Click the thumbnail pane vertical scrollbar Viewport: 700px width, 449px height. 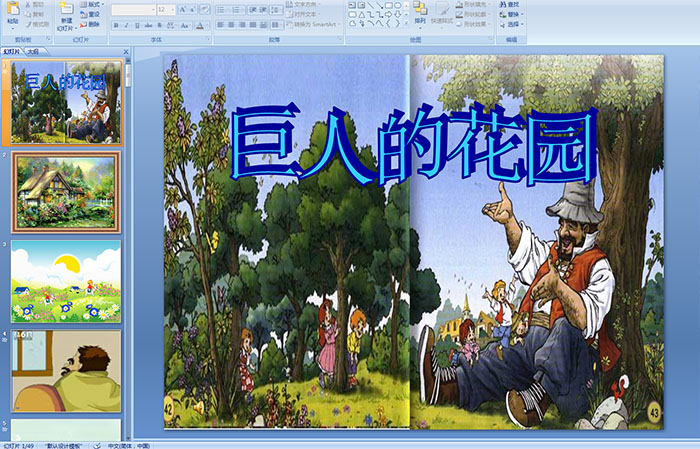[128, 250]
